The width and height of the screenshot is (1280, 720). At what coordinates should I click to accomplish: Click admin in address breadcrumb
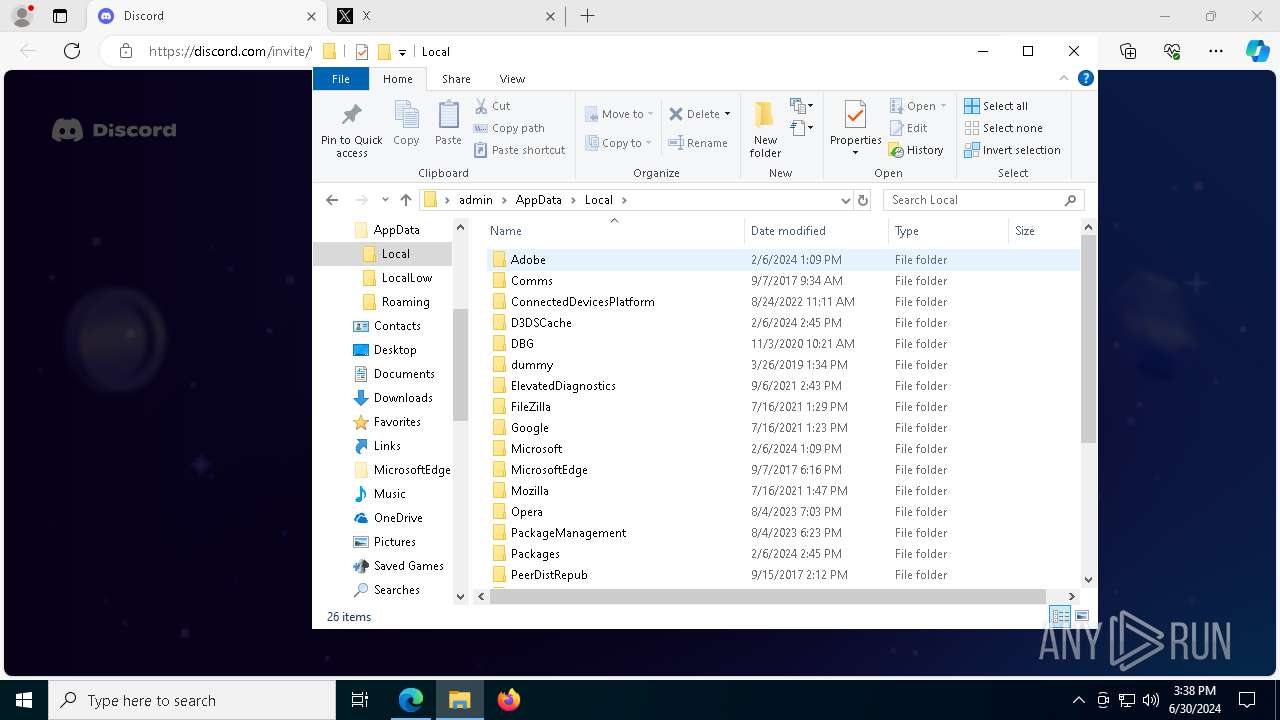pyautogui.click(x=476, y=200)
